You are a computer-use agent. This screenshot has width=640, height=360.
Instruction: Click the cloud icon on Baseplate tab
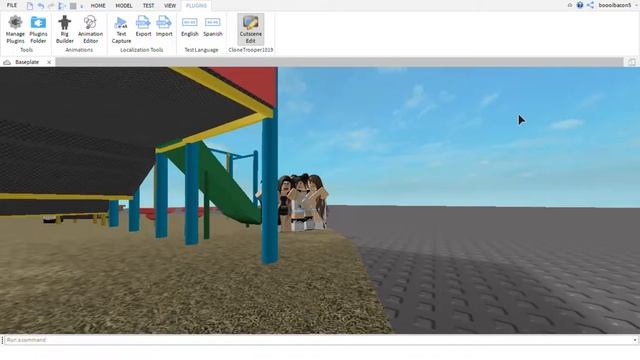pyautogui.click(x=7, y=62)
